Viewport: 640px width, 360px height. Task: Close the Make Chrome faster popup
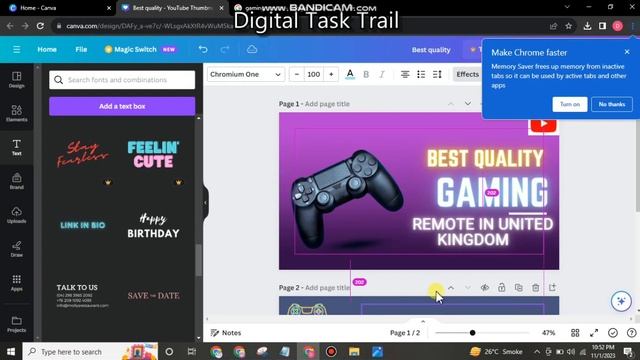(x=627, y=52)
